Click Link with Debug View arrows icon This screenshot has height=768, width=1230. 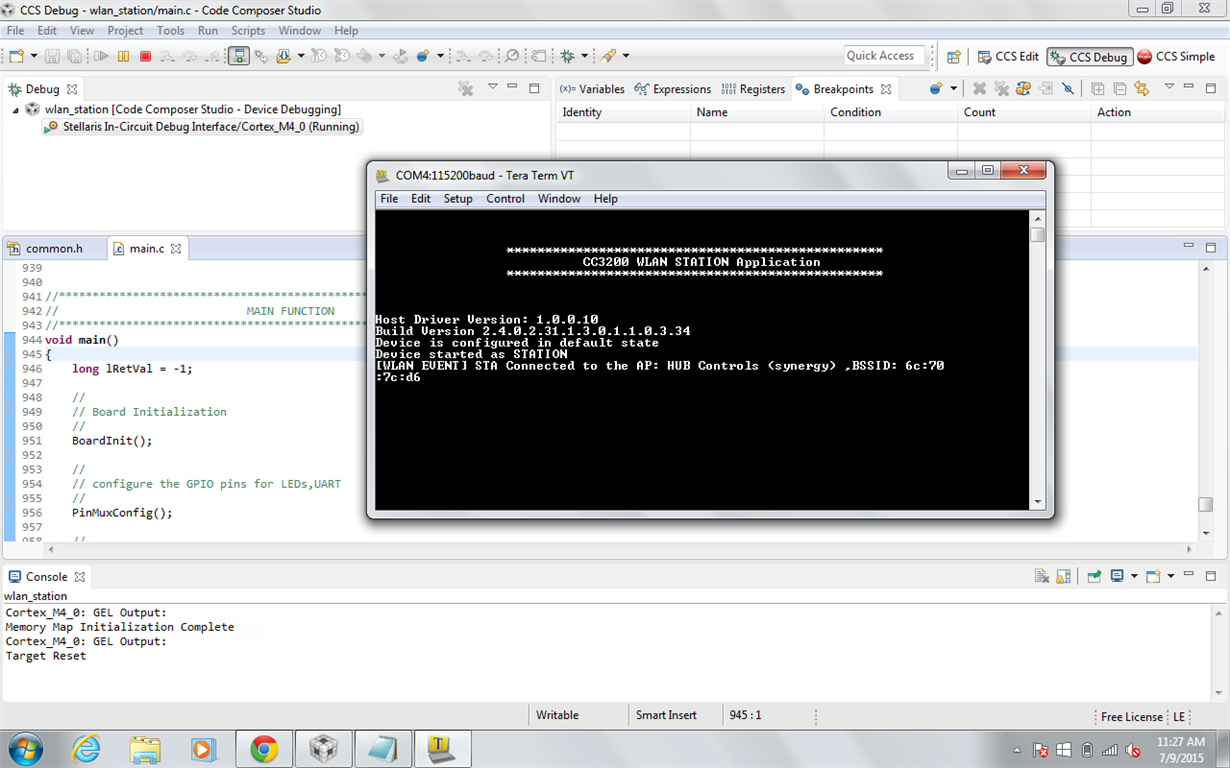point(1141,89)
